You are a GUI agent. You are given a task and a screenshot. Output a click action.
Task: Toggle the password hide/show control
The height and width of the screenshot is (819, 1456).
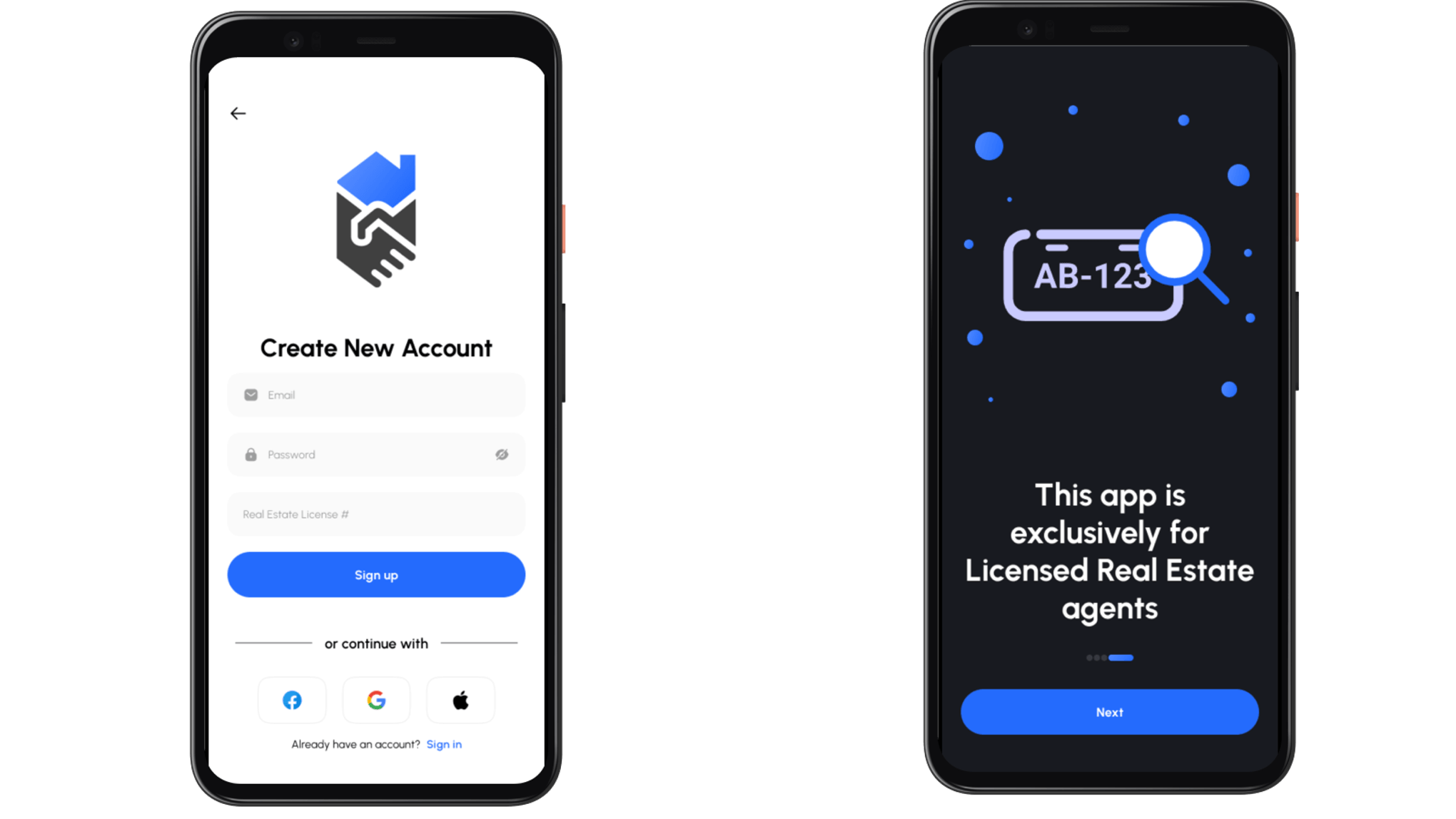coord(502,454)
